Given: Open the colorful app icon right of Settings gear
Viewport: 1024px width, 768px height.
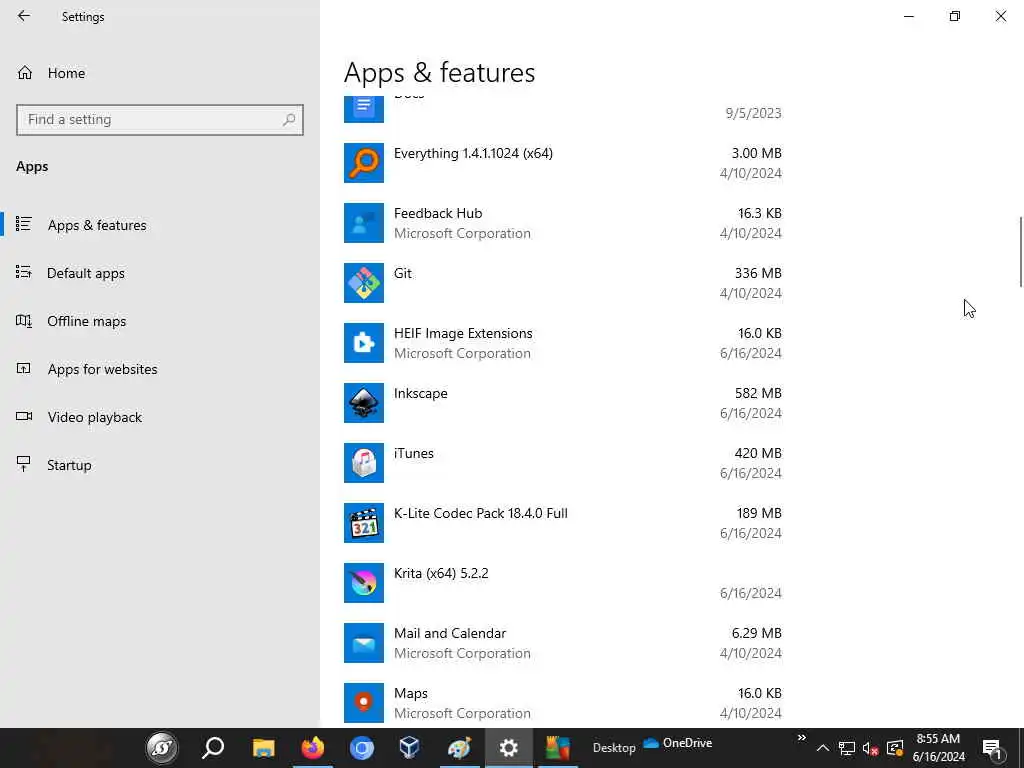Looking at the screenshot, I should pyautogui.click(x=558, y=748).
